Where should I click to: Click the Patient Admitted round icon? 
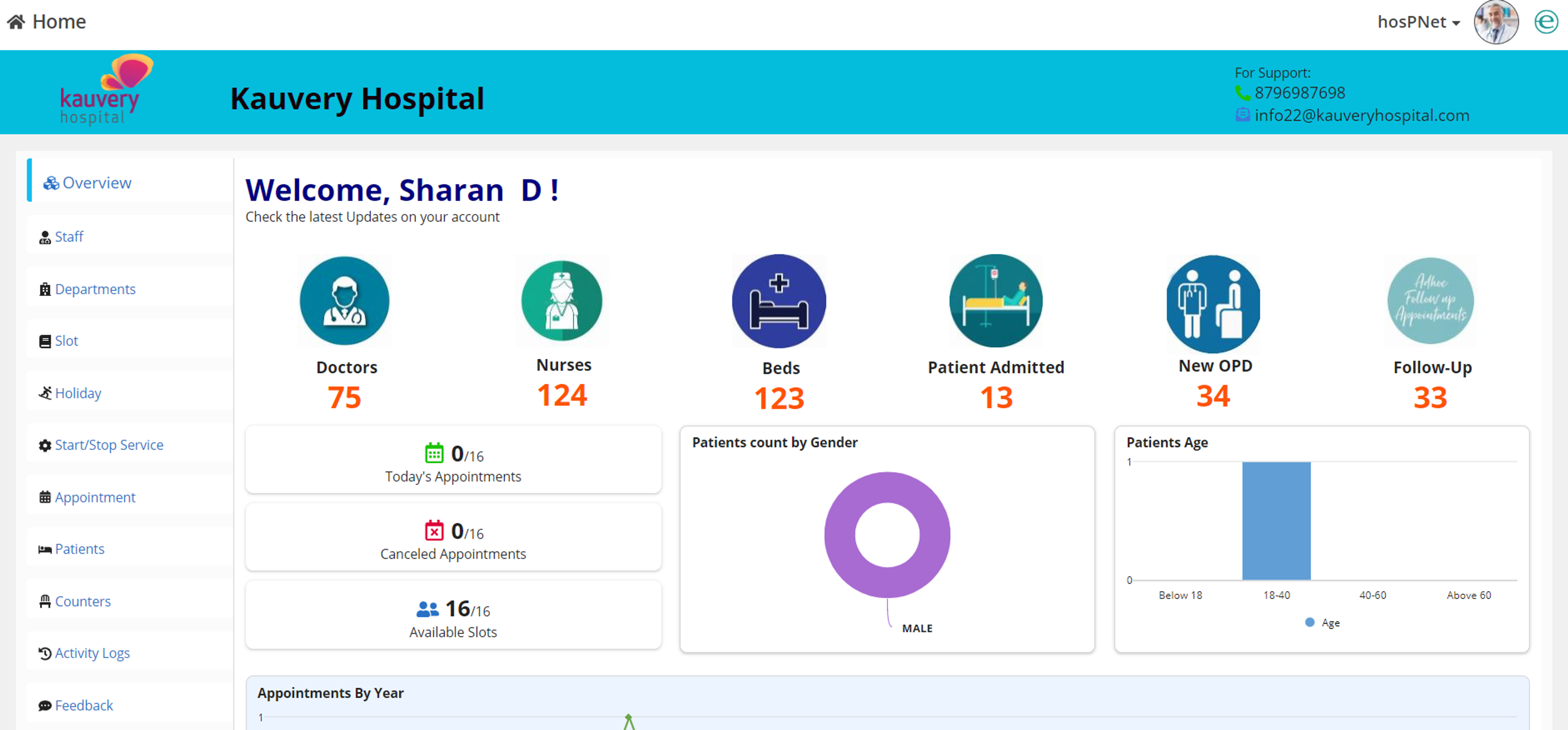click(996, 301)
